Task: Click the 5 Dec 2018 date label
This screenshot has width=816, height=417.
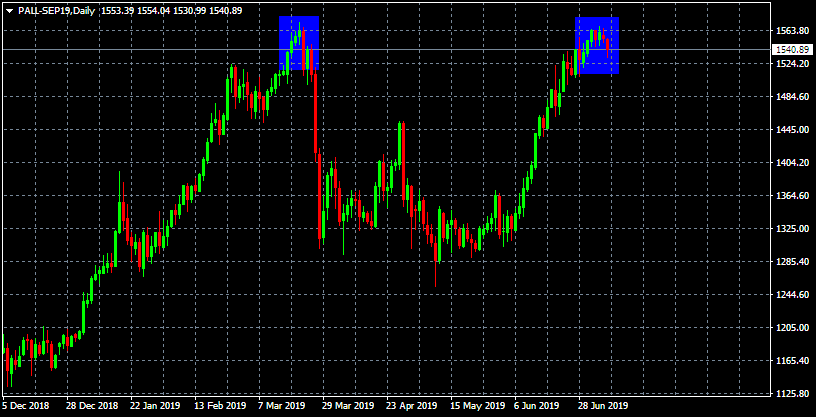Action: point(26,405)
